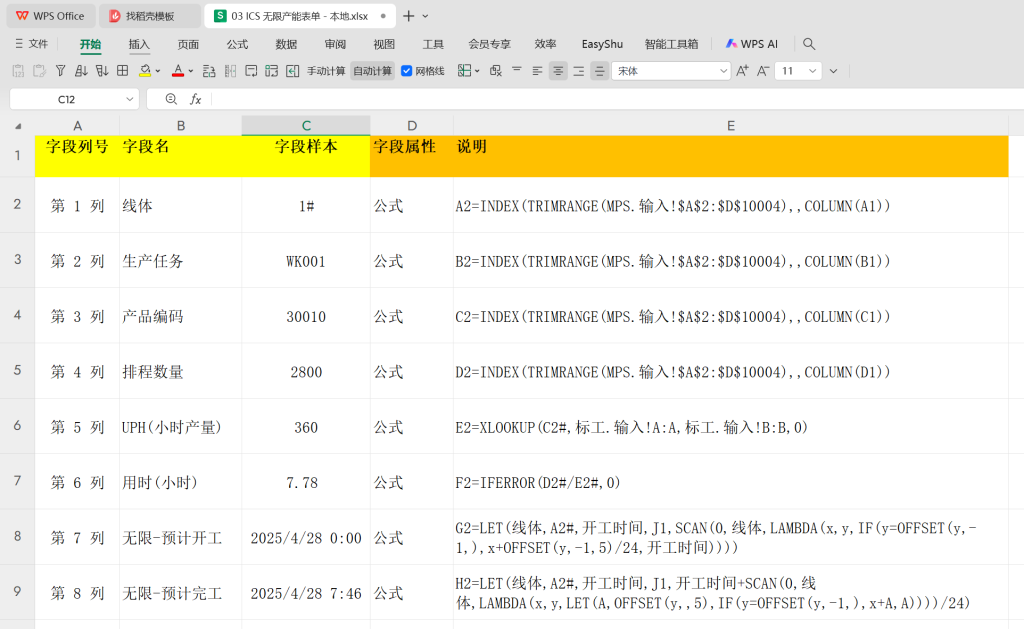Switch to the 数据 ribbon tab
The height and width of the screenshot is (629, 1024).
[286, 44]
